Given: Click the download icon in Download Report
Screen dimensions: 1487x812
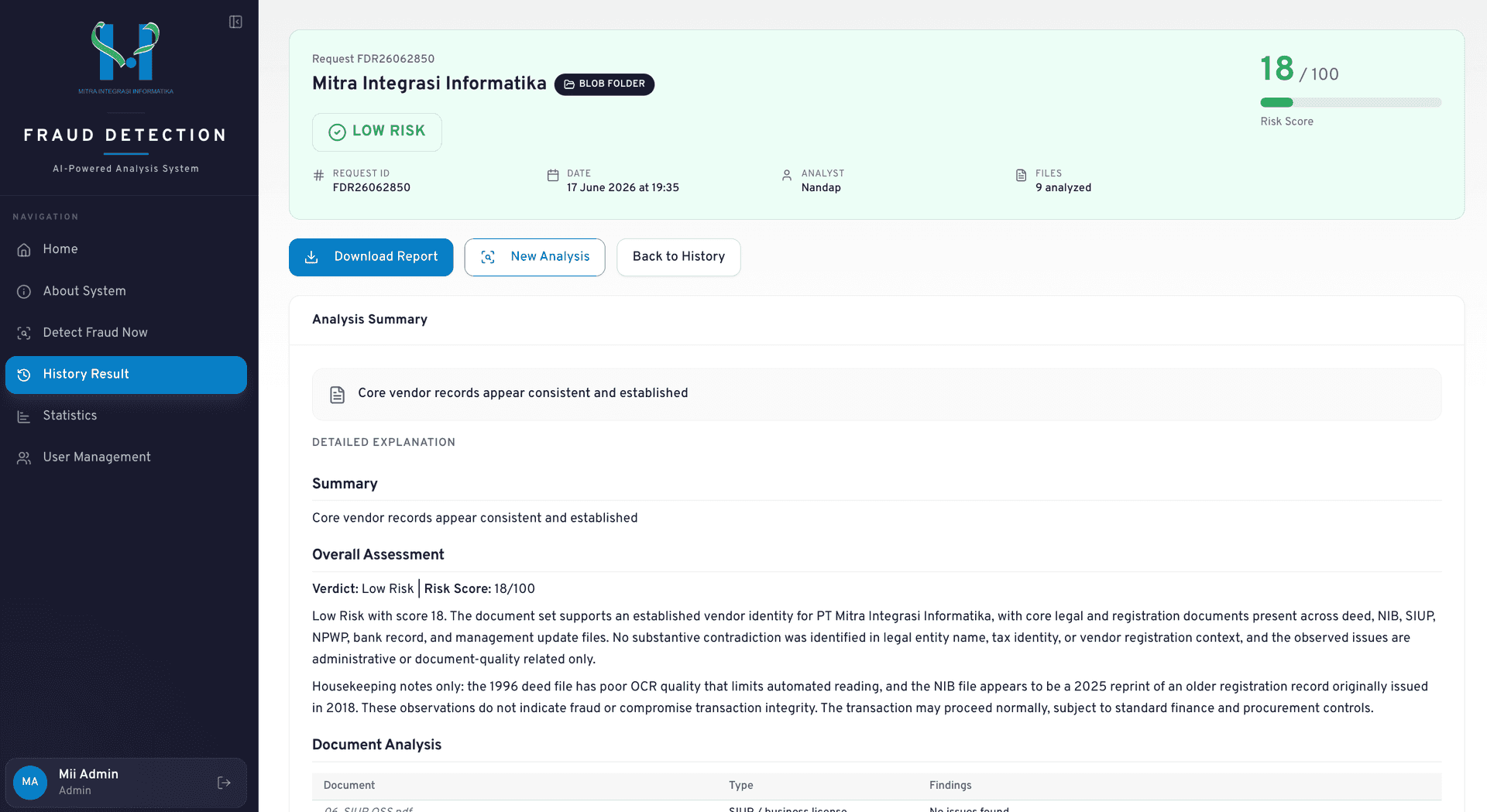Looking at the screenshot, I should [311, 257].
